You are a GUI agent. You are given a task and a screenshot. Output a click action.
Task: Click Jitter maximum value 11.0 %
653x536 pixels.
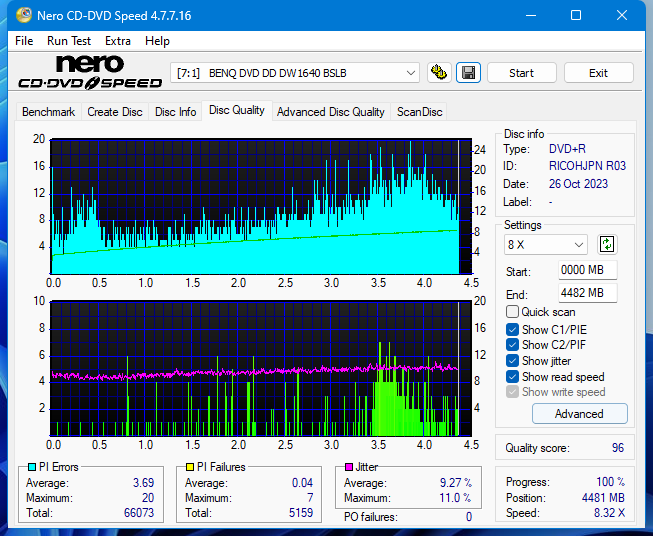[455, 498]
